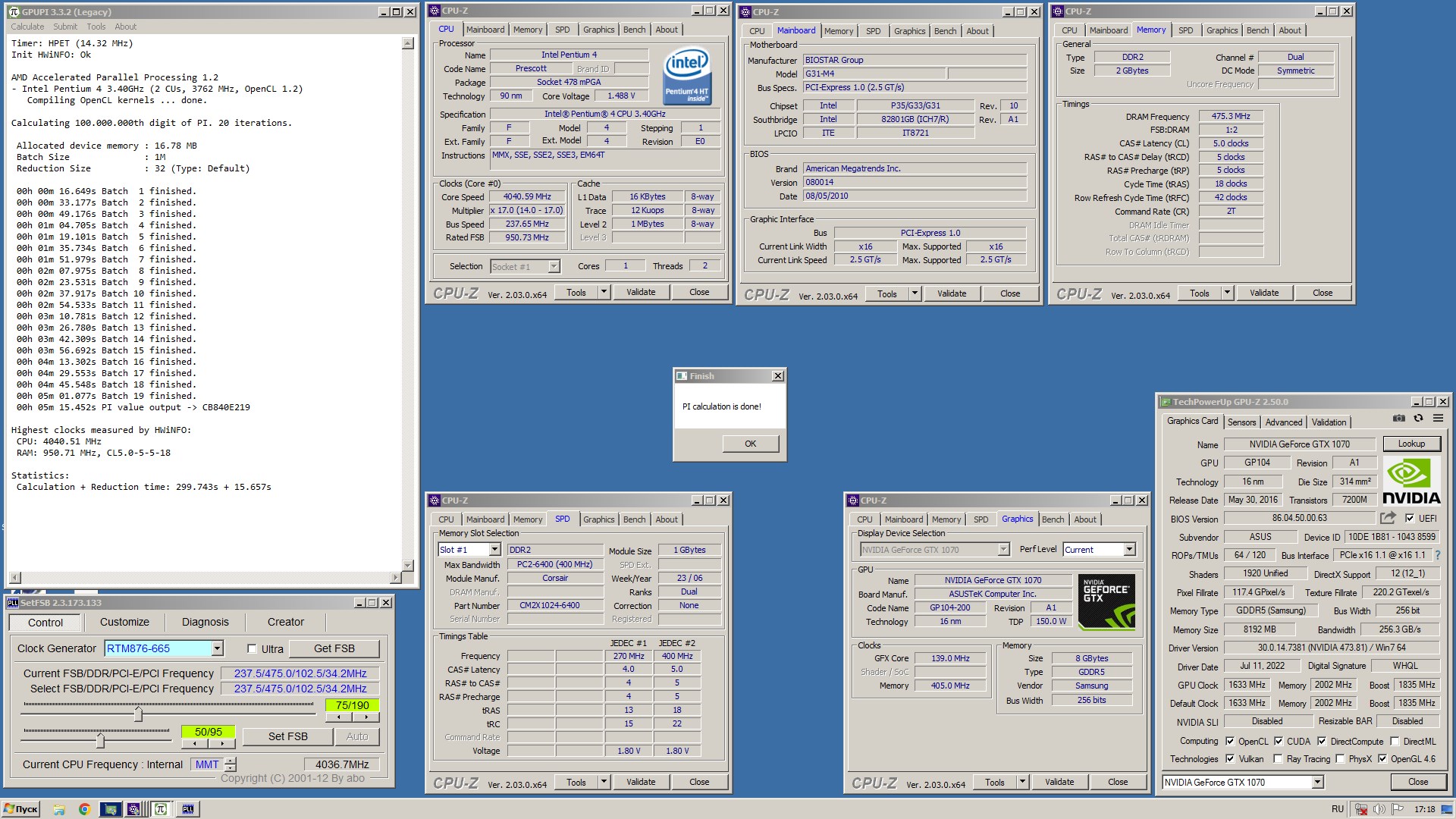The width and height of the screenshot is (1456, 819).
Task: Open Action Center flag tray icon
Action: 1398,809
